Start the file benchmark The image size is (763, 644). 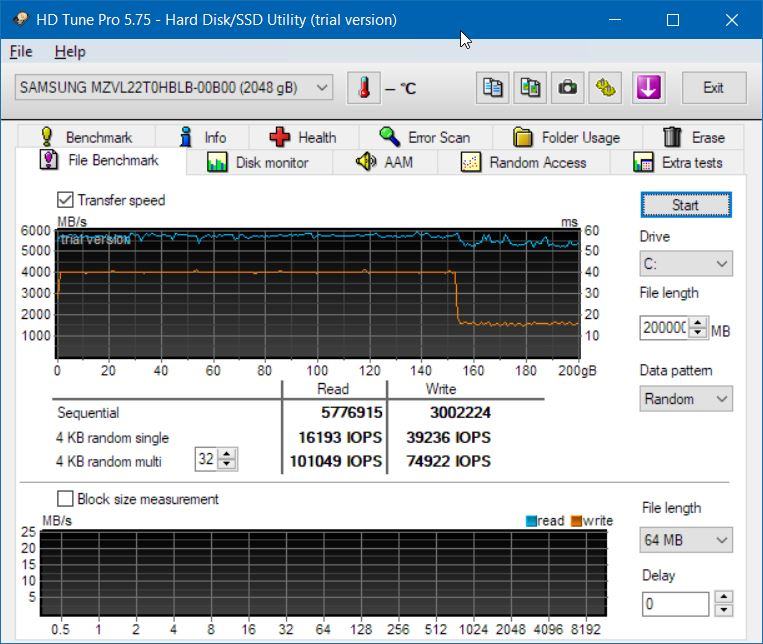[686, 205]
